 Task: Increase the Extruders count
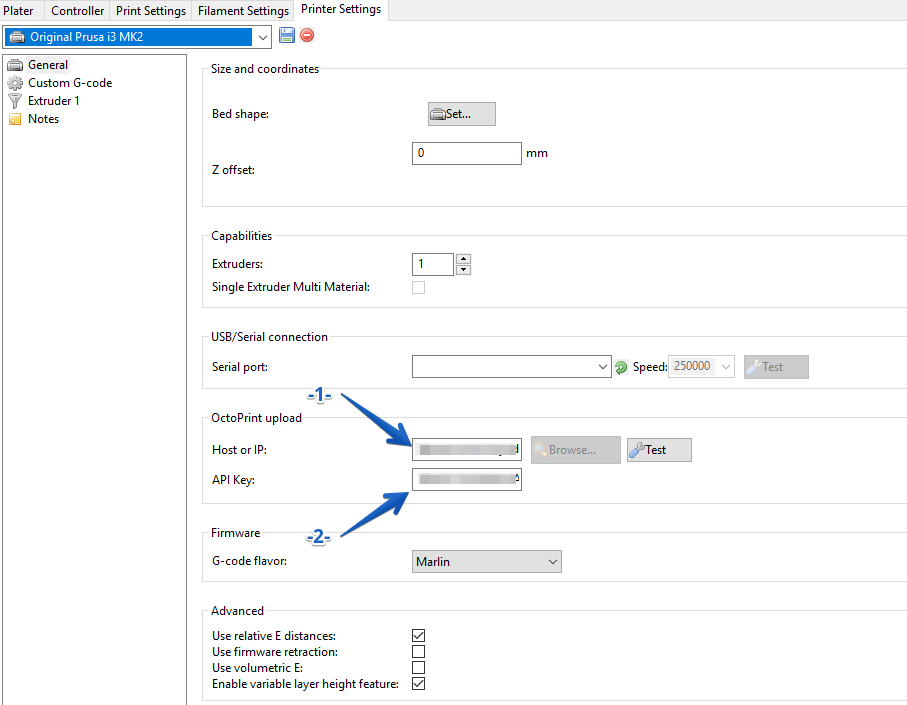463,259
